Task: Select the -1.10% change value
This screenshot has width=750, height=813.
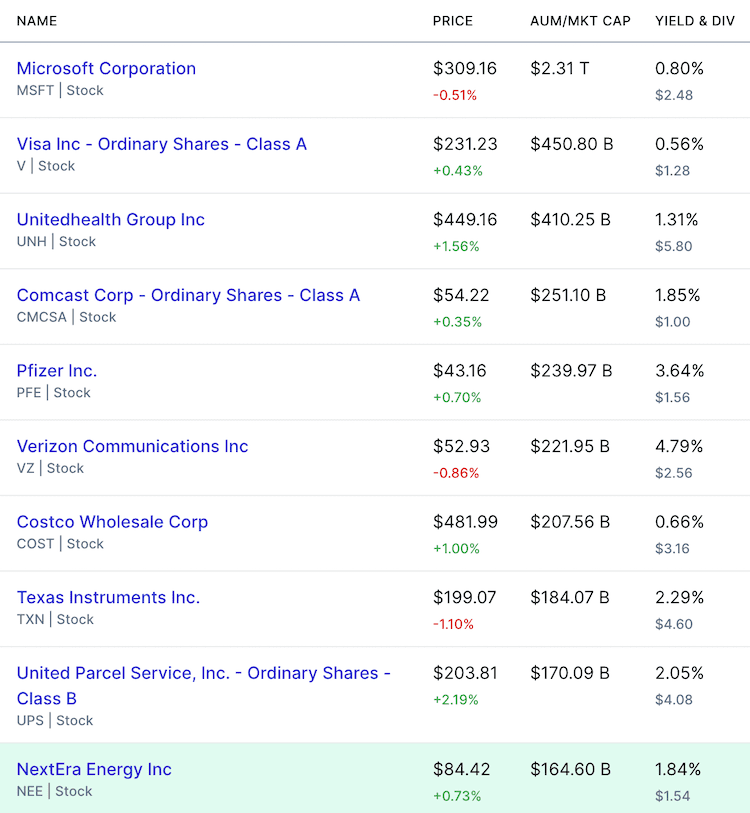Action: point(453,624)
